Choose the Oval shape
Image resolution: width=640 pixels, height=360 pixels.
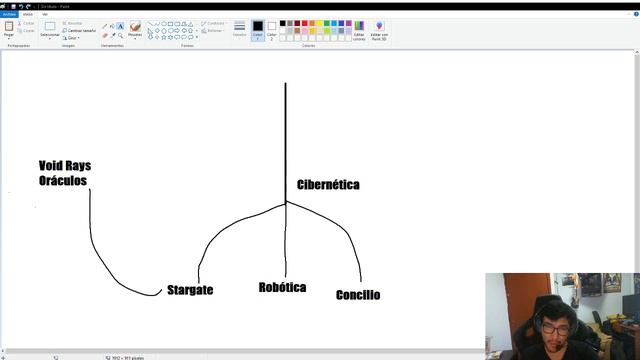coord(164,24)
